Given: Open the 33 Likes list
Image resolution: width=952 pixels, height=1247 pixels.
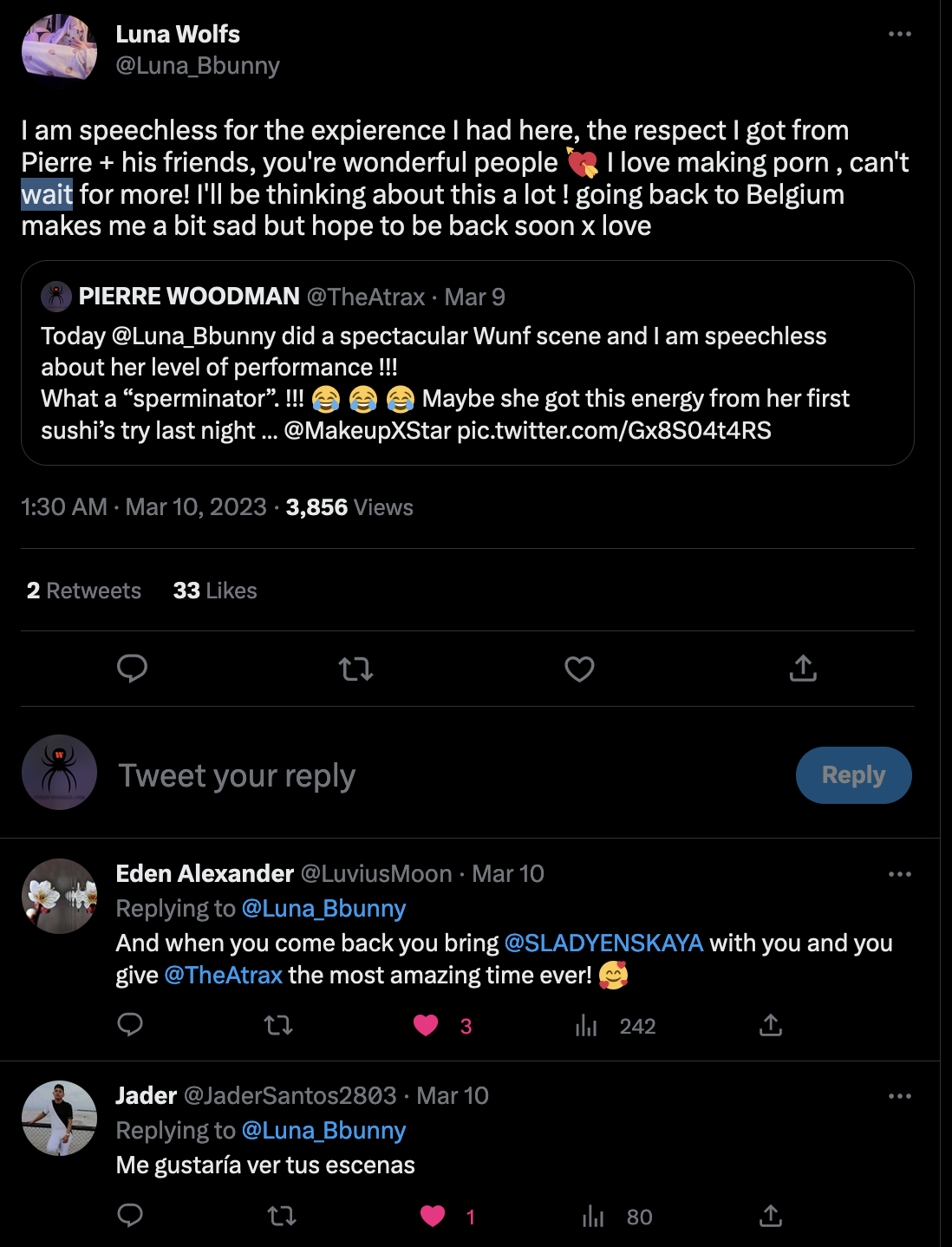Looking at the screenshot, I should coord(215,591).
